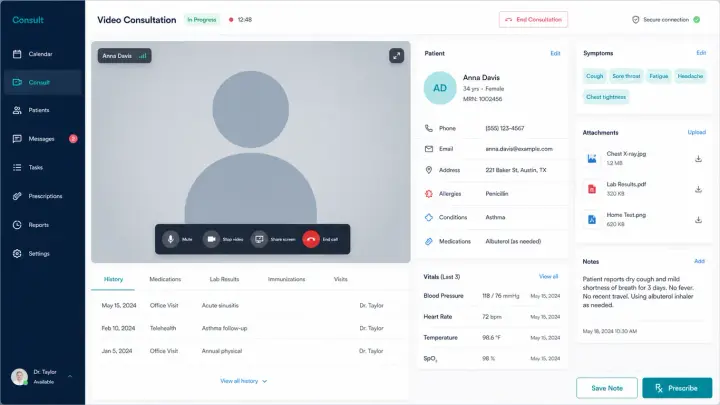End call with red phone button
This screenshot has width=720, height=405.
(x=311, y=239)
